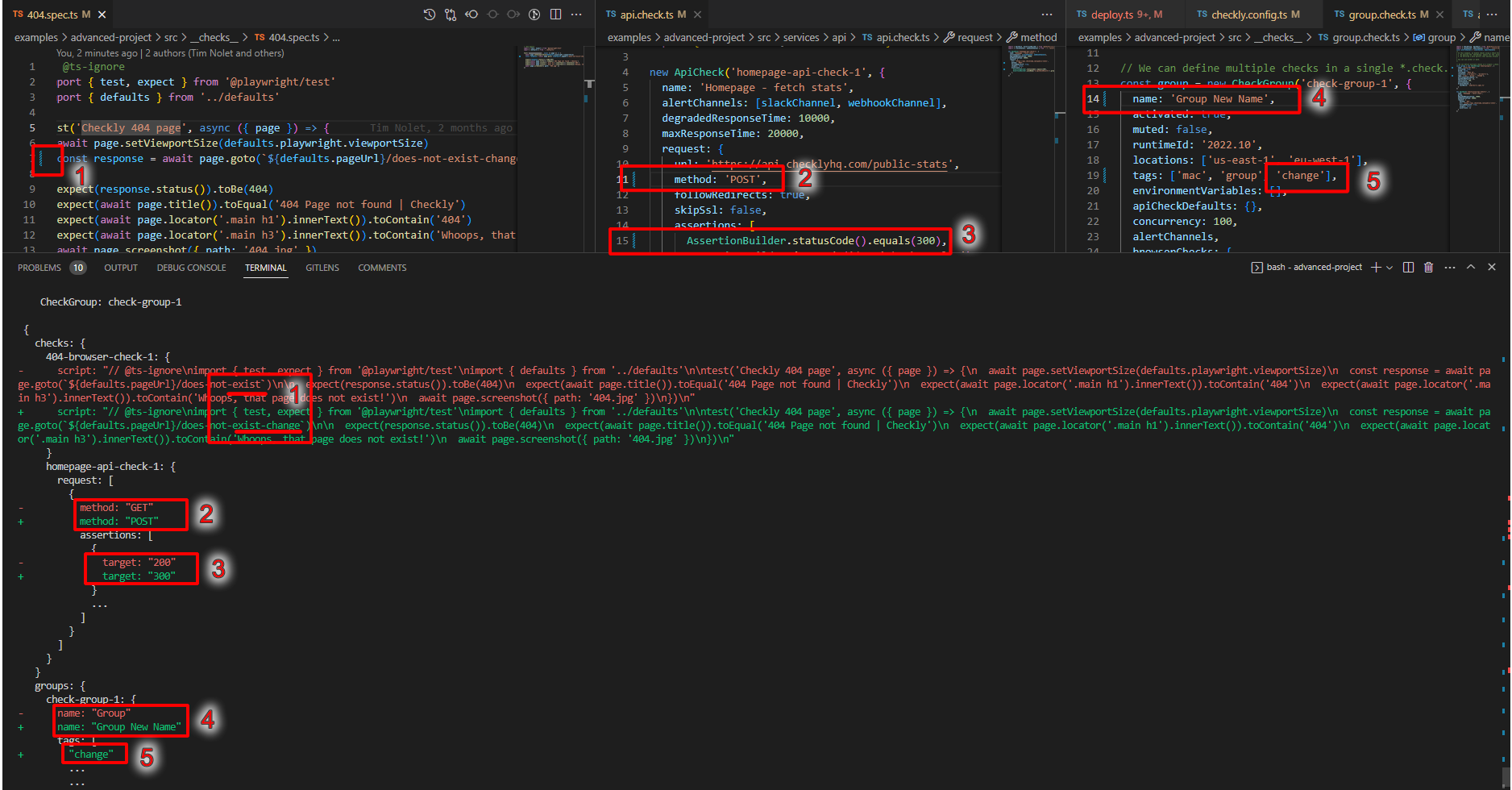The height and width of the screenshot is (790, 1512).
Task: Select the TERMINAL panel tab
Action: click(266, 268)
